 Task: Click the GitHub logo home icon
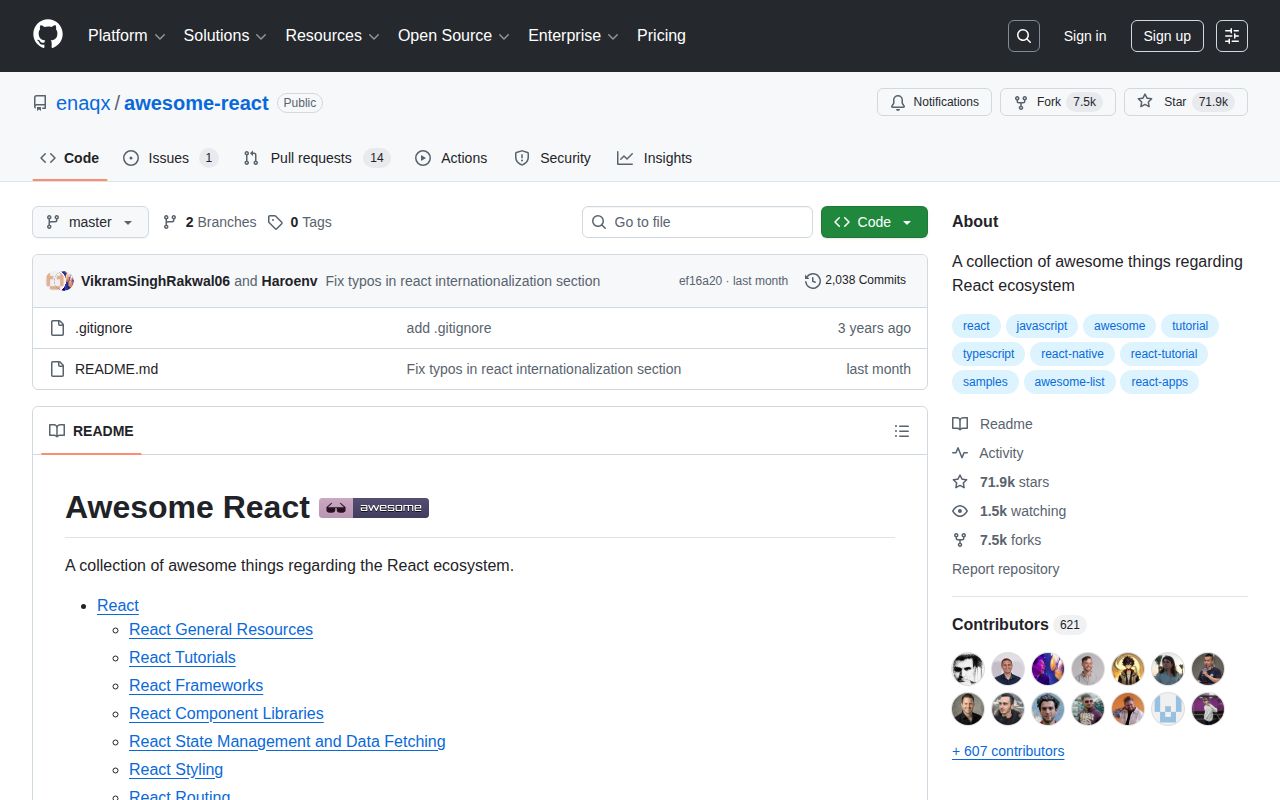coord(47,36)
